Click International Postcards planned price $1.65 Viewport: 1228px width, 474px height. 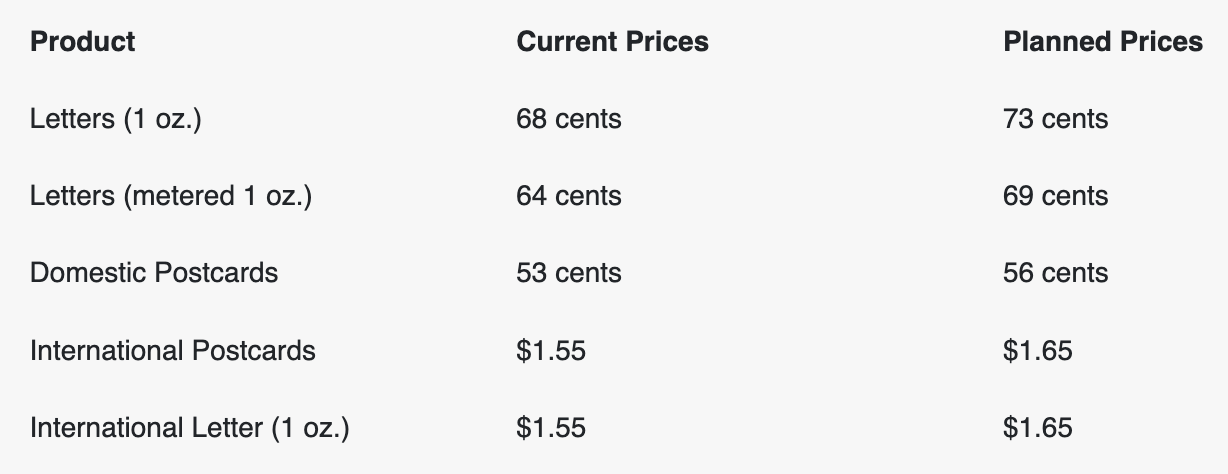[1037, 351]
